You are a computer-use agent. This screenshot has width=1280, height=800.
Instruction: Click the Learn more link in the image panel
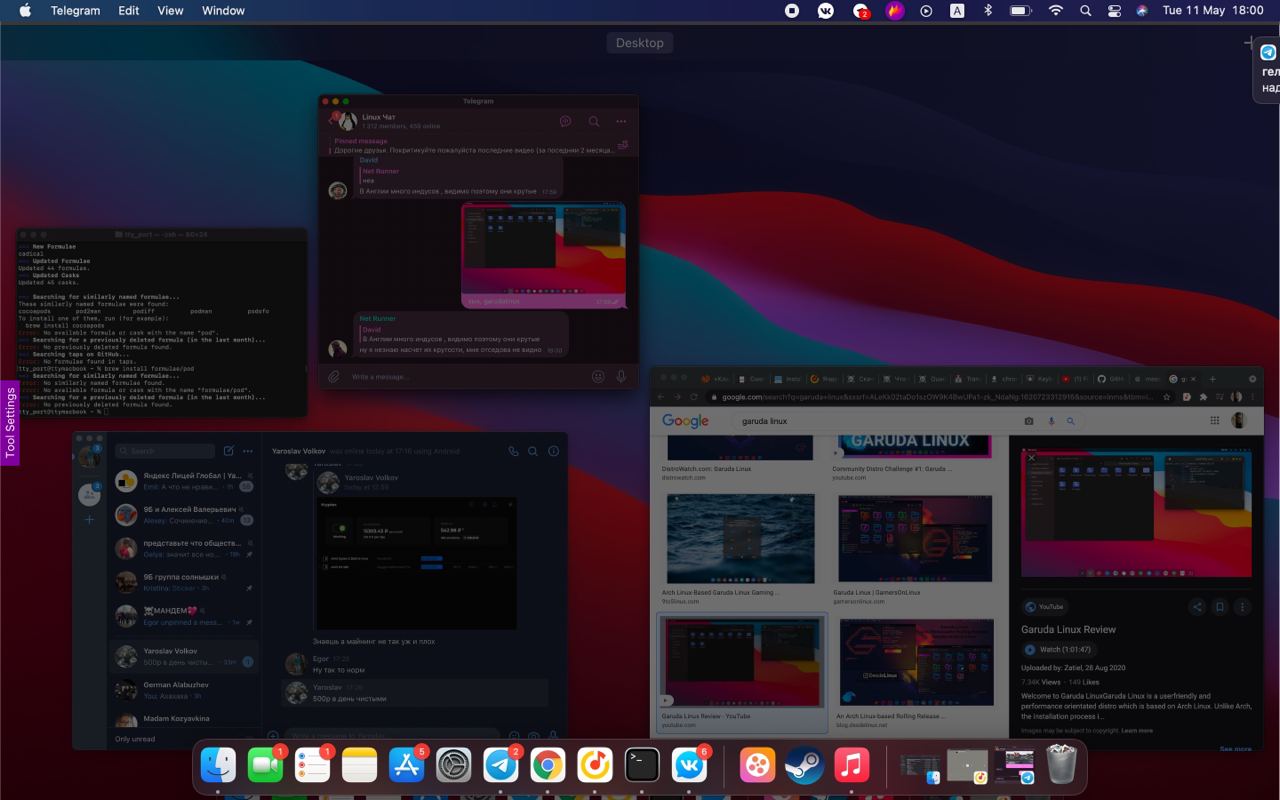click(1137, 731)
